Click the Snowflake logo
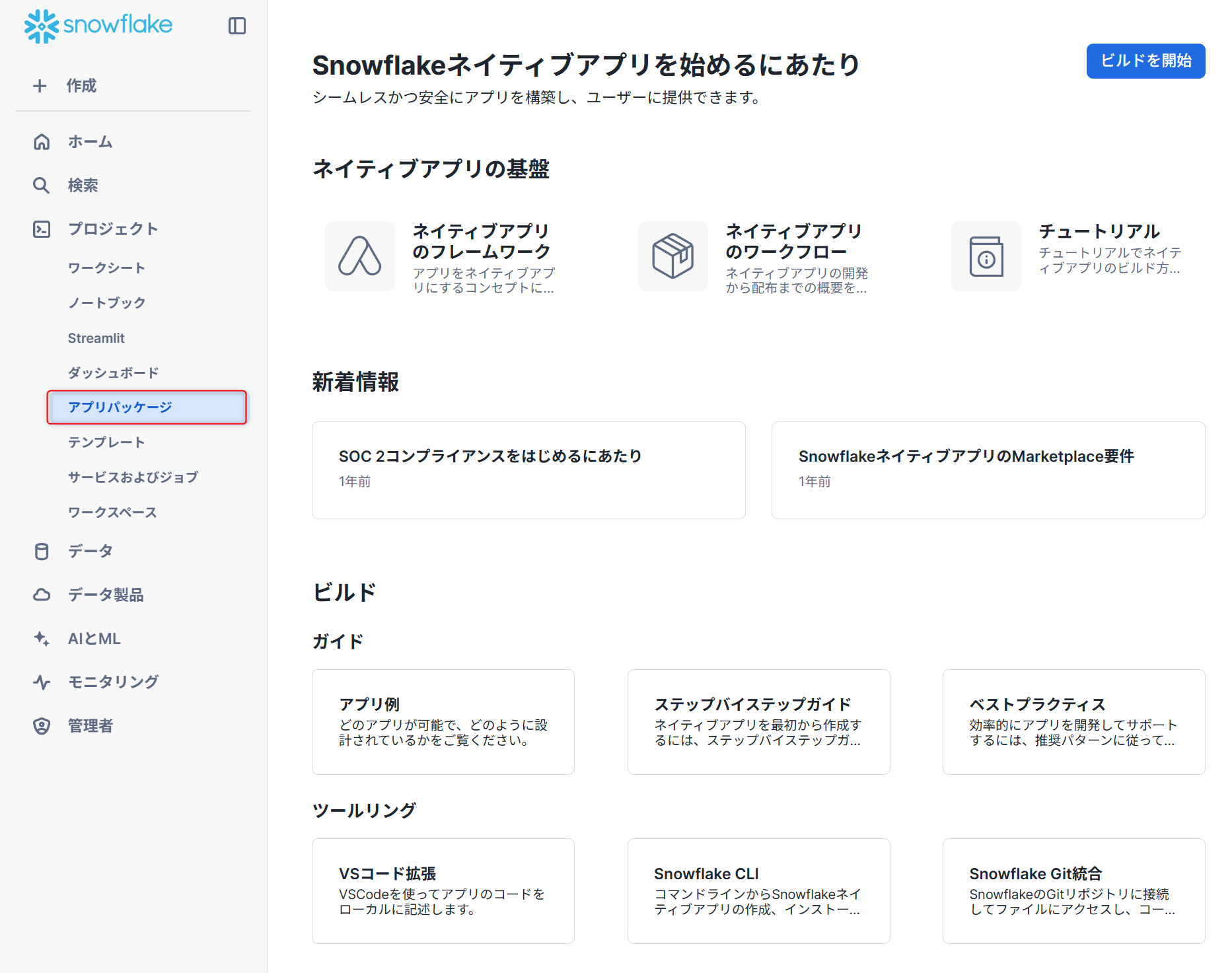This screenshot has height=973, width=1232. (98, 26)
